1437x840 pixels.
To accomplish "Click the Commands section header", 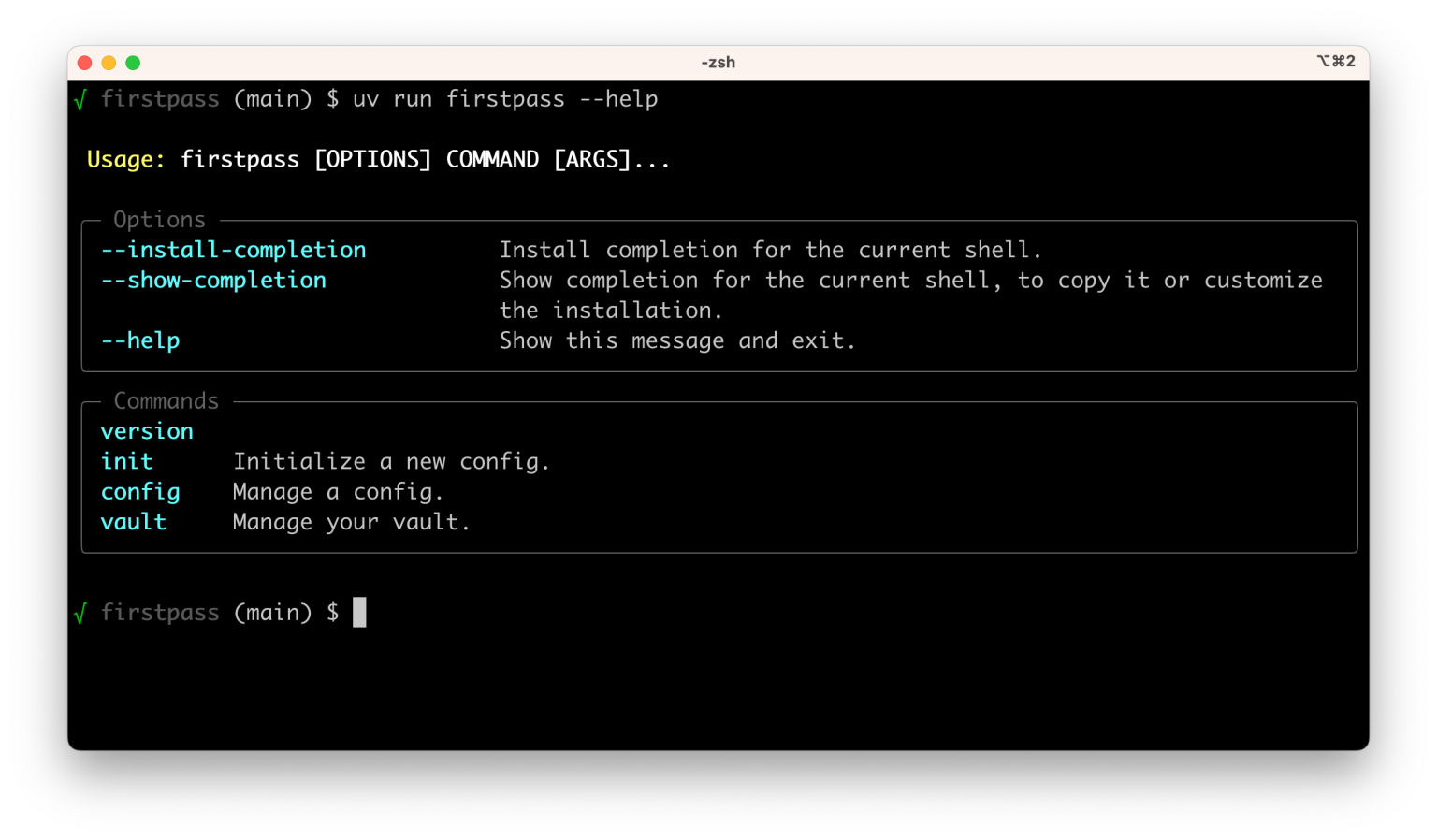I will (166, 401).
